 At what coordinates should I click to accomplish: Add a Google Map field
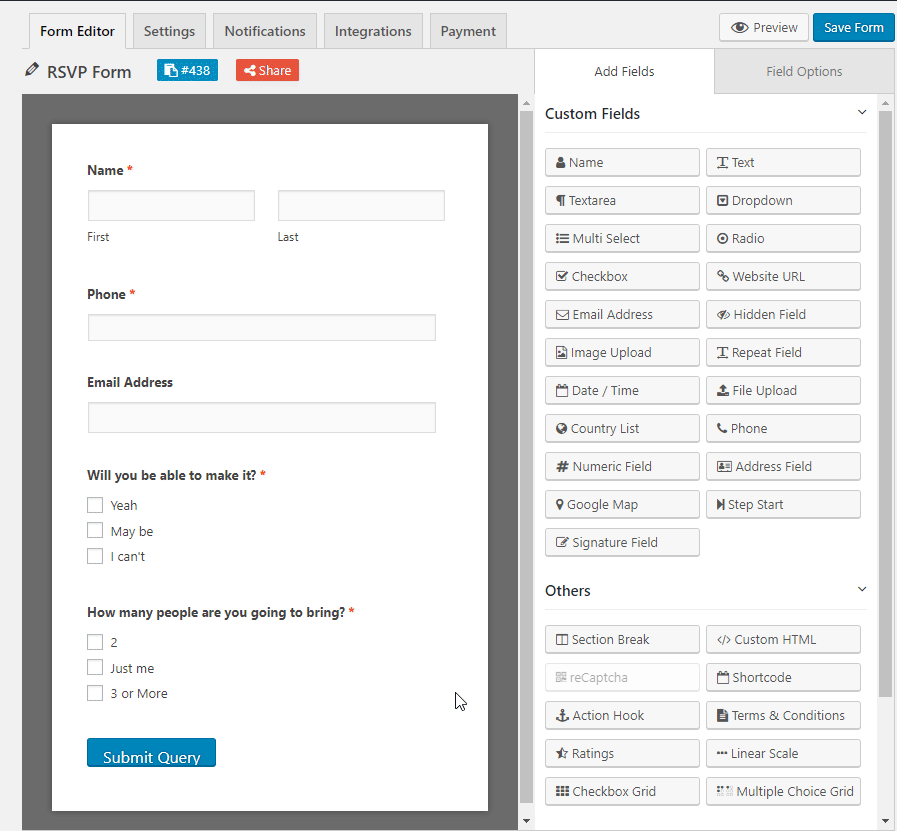coord(622,504)
